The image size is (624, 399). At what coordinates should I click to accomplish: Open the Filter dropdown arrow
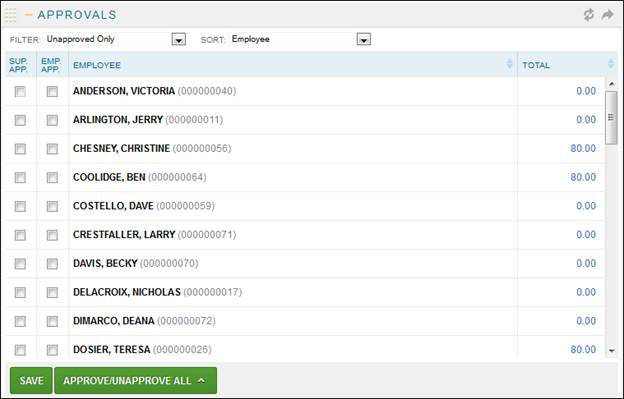coord(179,39)
